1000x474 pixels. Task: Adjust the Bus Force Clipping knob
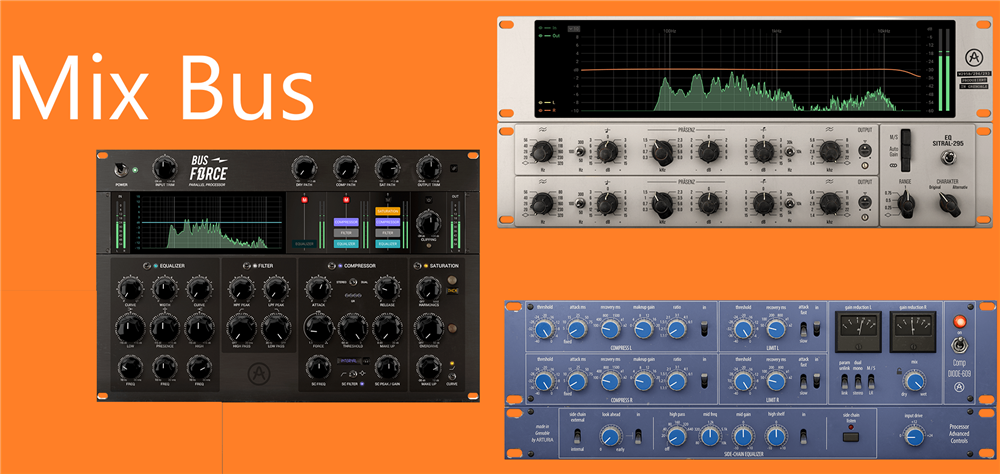click(428, 223)
